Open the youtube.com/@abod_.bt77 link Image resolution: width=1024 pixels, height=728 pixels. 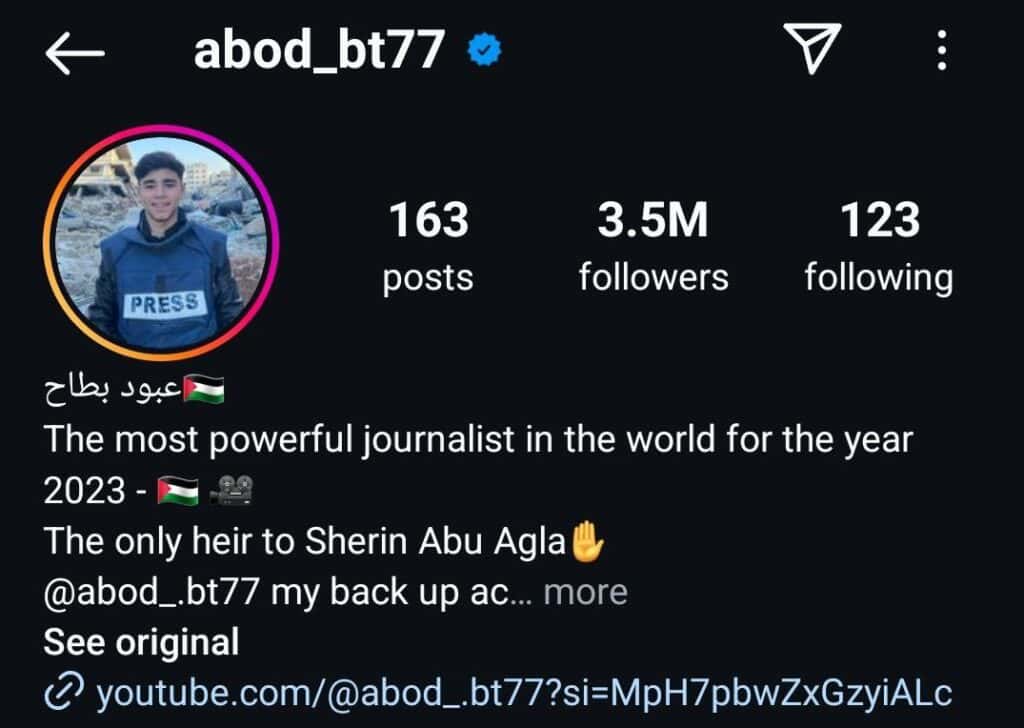coord(524,693)
